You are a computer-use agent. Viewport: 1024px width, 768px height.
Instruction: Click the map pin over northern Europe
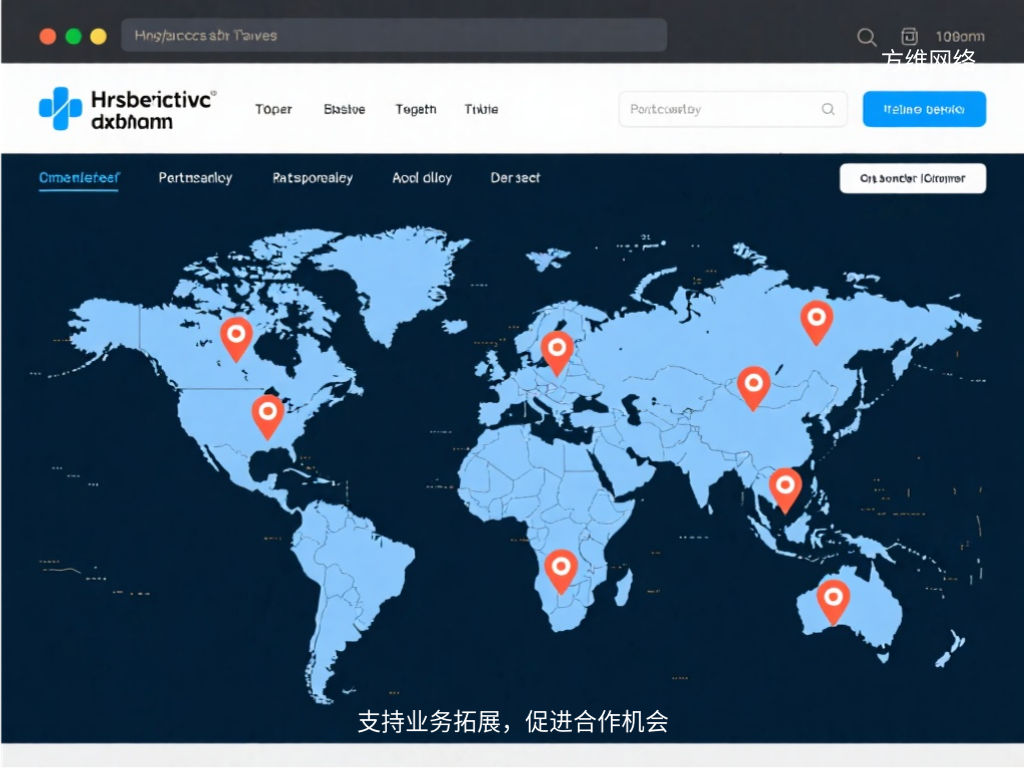point(557,349)
